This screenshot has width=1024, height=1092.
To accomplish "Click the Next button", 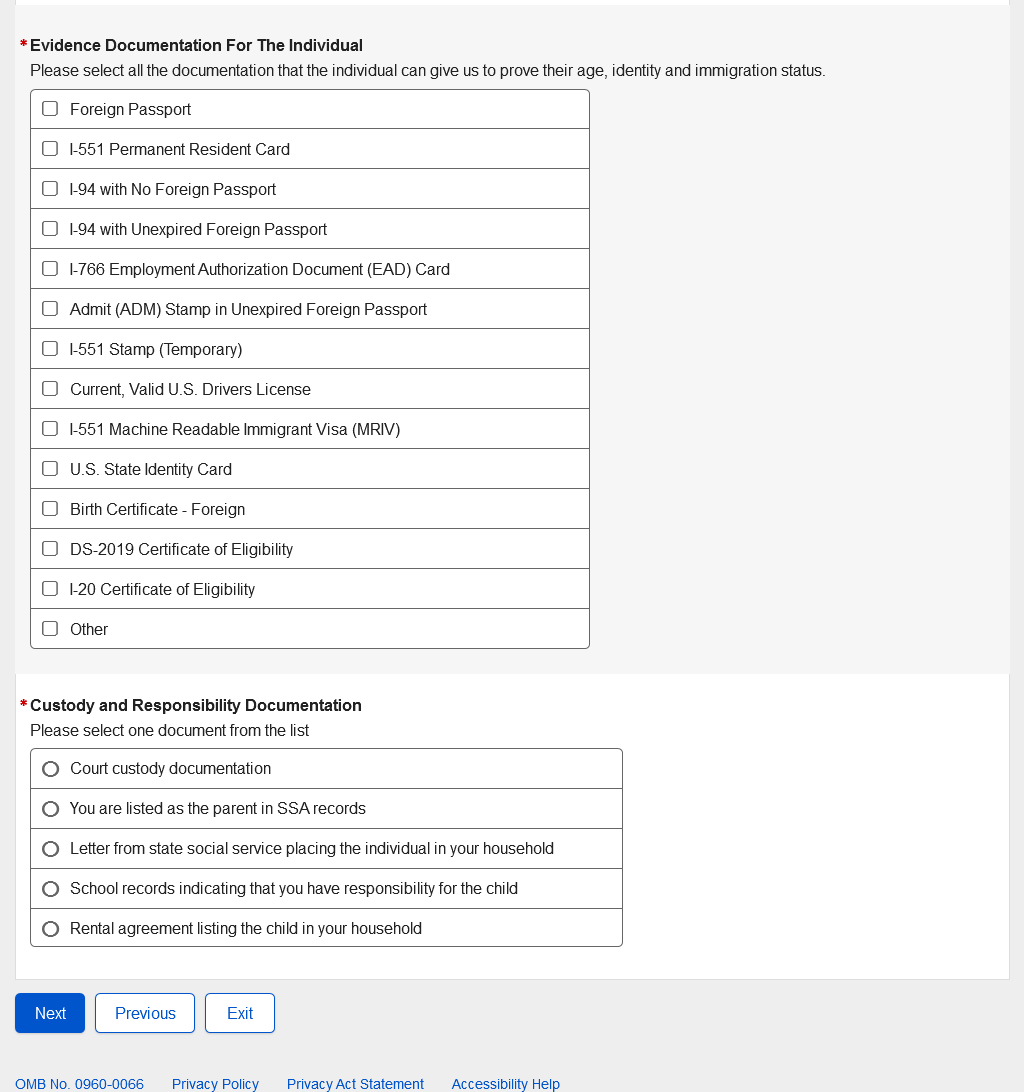I will (50, 1013).
